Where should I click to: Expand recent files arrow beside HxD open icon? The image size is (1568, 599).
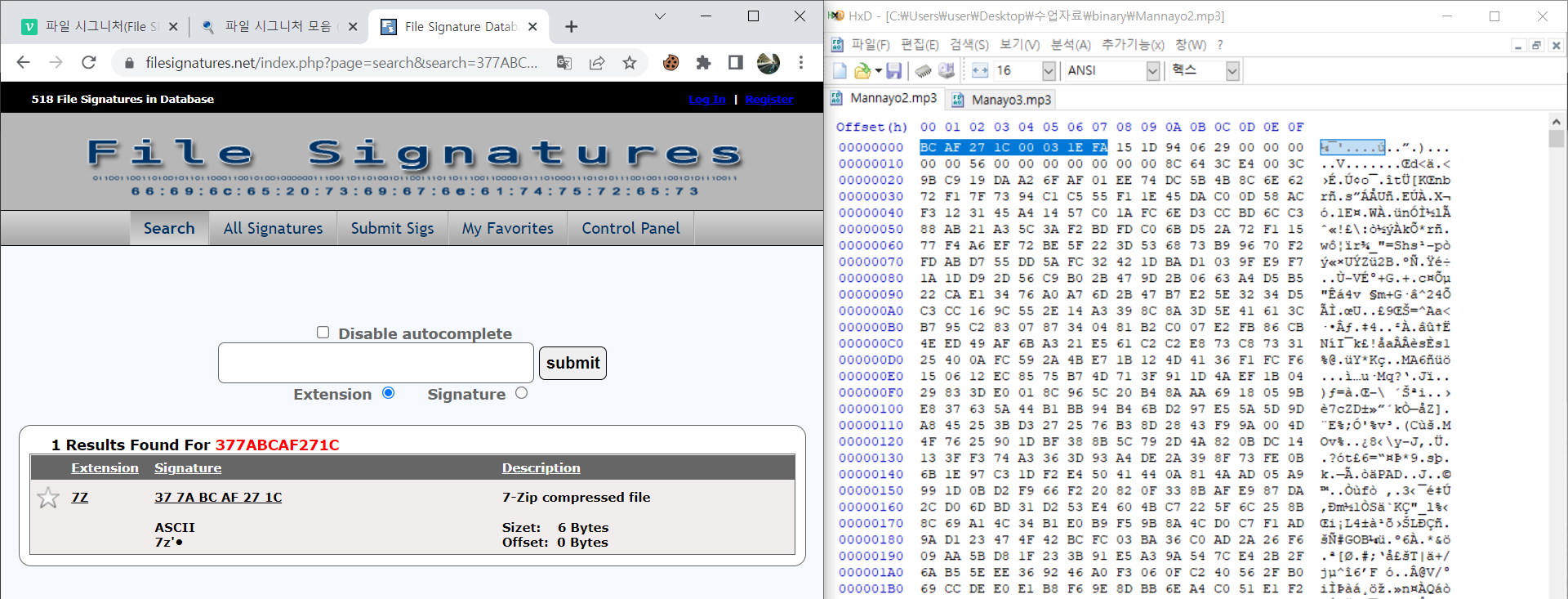[x=878, y=71]
